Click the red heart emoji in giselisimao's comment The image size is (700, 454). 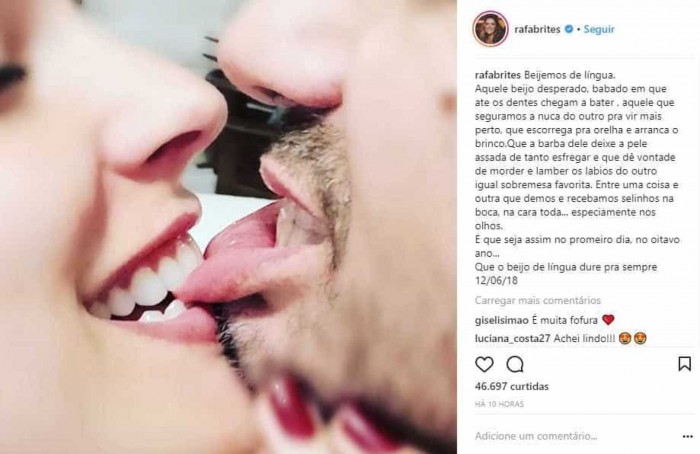608,320
